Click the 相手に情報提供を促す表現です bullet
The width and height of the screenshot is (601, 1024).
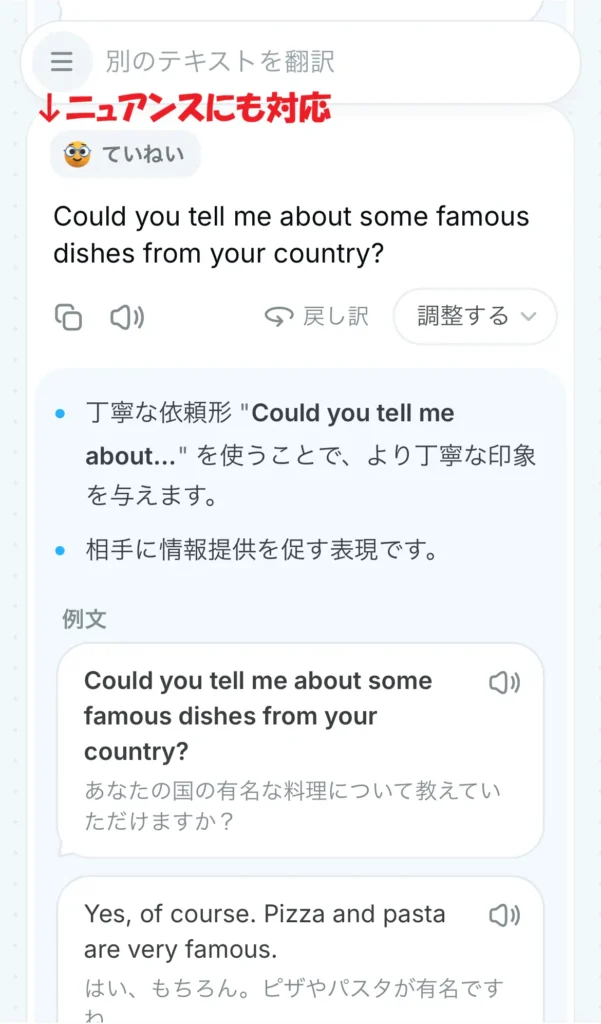(x=262, y=551)
